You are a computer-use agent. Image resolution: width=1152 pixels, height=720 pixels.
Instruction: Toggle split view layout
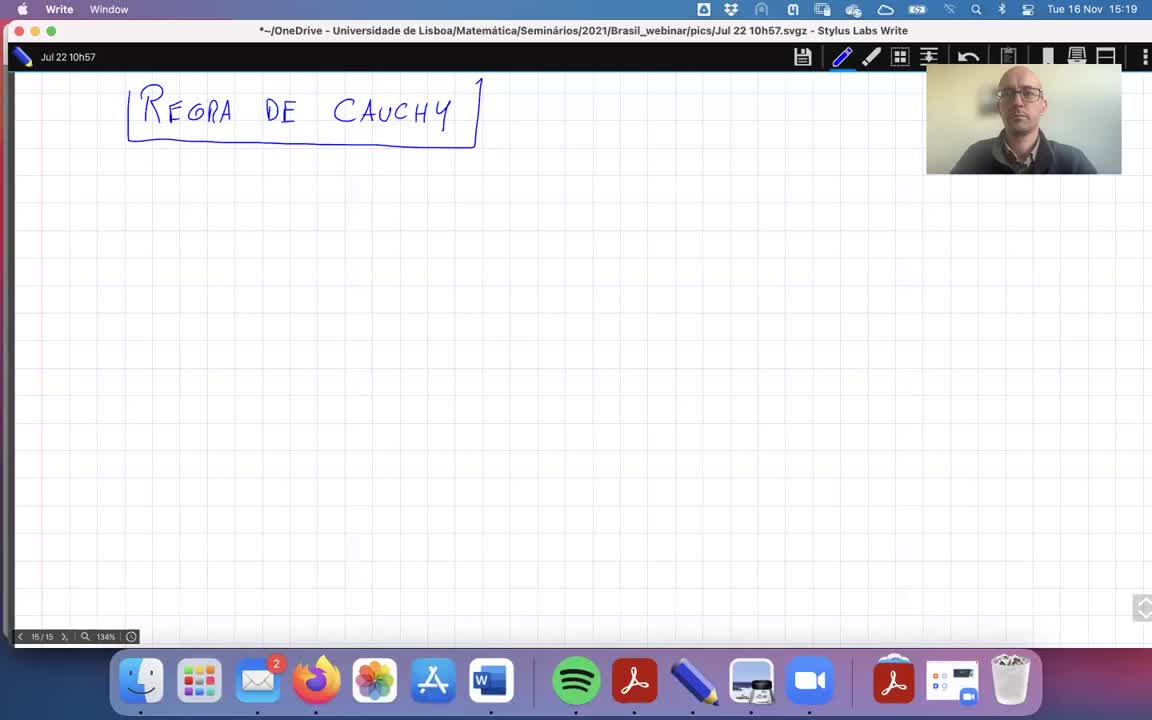[x=1106, y=56]
